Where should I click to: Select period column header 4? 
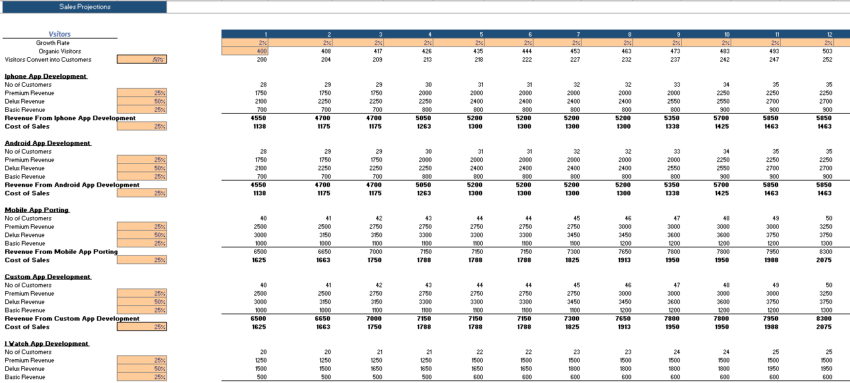(x=408, y=34)
